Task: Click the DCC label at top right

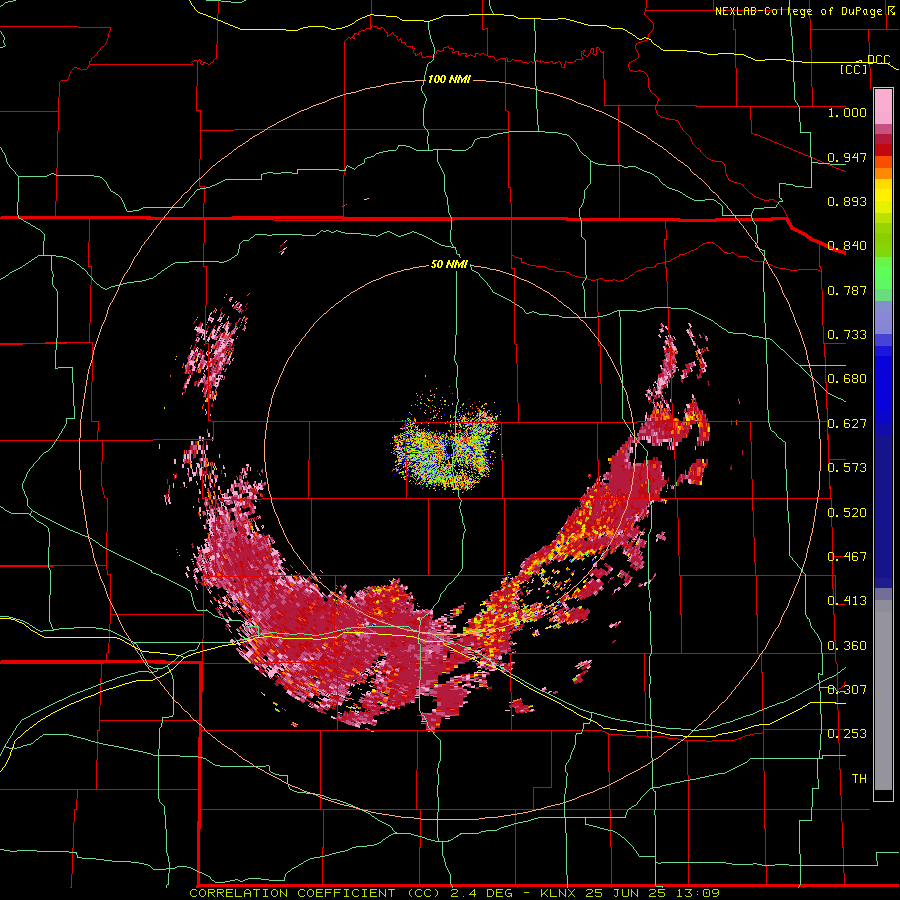Action: (x=879, y=60)
